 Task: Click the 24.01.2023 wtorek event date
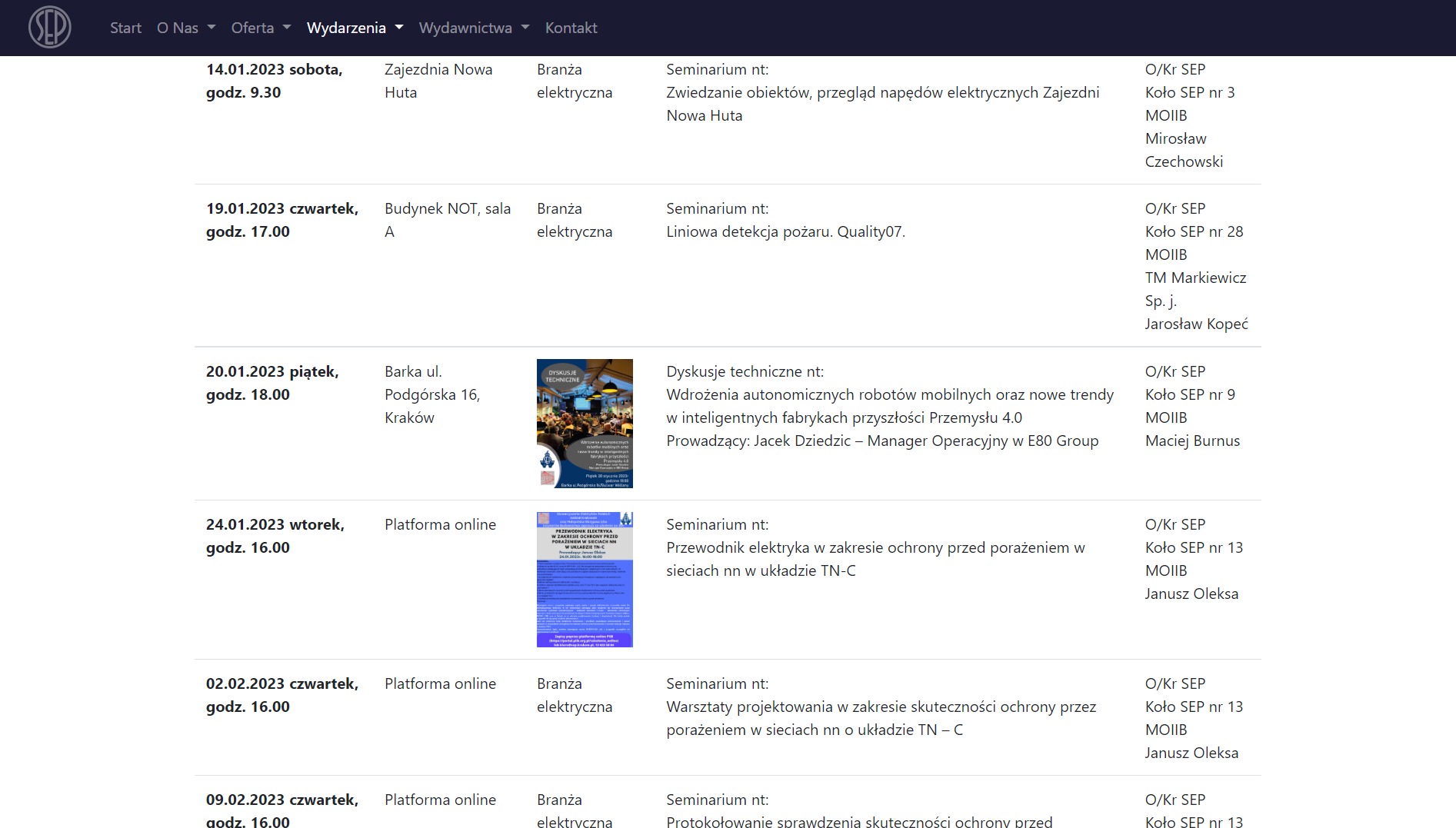pyautogui.click(x=275, y=525)
